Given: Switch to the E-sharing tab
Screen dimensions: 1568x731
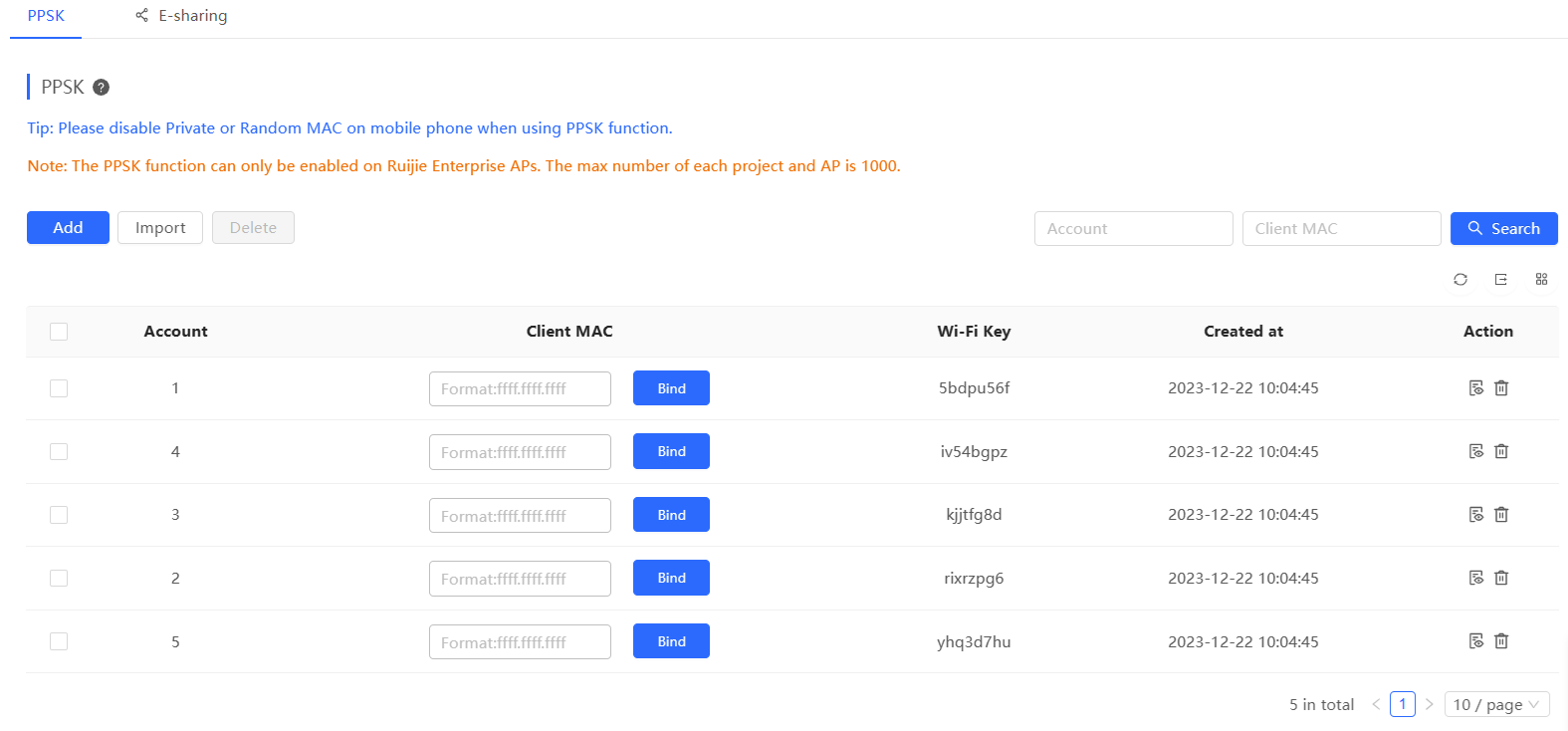Looking at the screenshot, I should [181, 16].
